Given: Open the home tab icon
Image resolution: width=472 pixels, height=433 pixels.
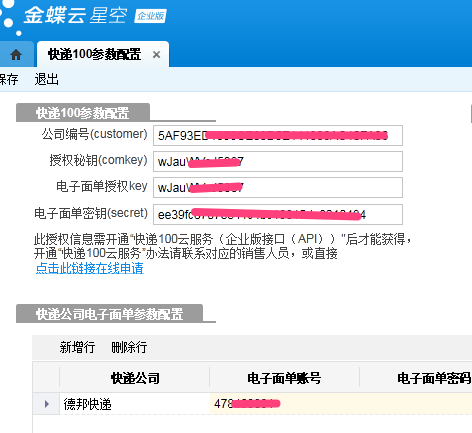Looking at the screenshot, I should [x=16, y=54].
